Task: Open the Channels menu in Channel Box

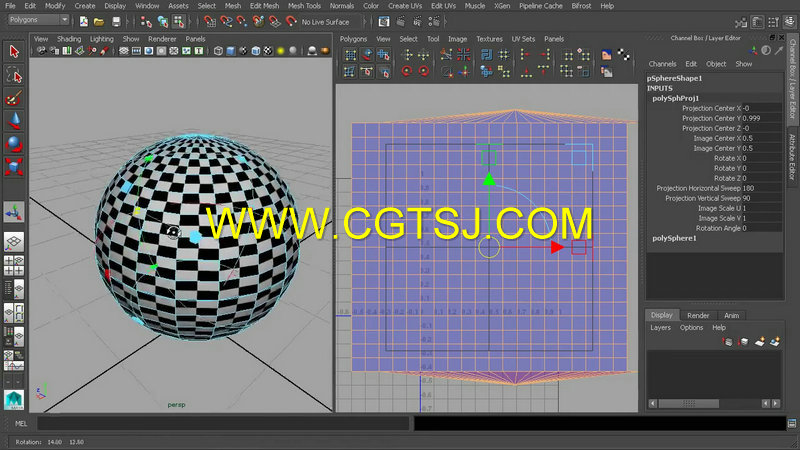Action: (x=662, y=64)
